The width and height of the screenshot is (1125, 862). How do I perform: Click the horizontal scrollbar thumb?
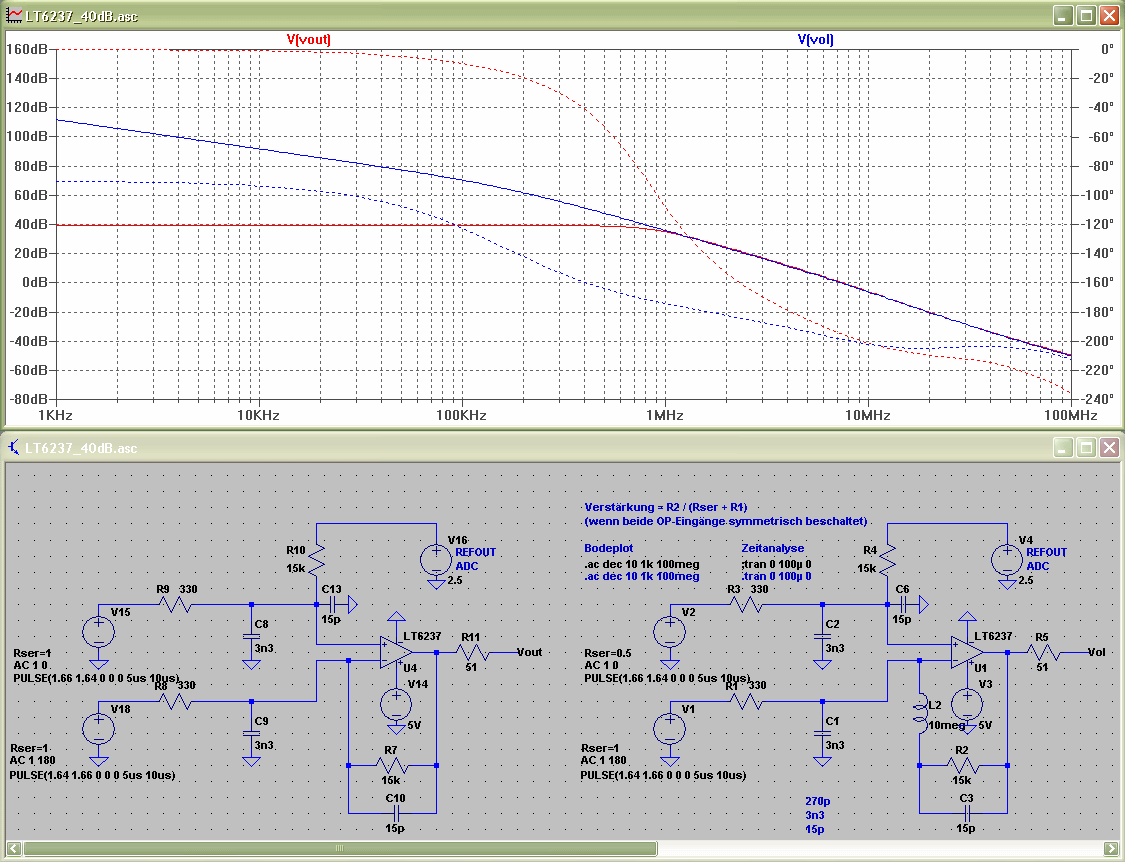pyautogui.click(x=340, y=848)
